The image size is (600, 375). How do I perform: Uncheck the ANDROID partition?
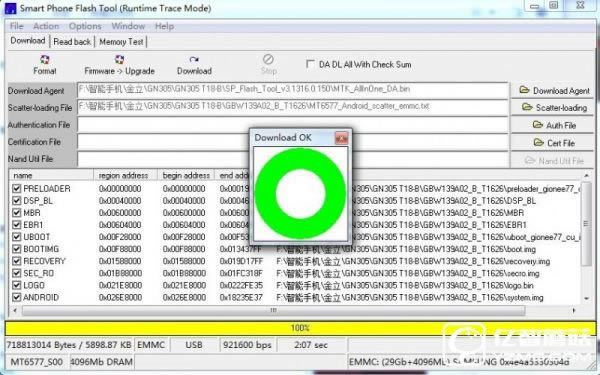pos(16,297)
